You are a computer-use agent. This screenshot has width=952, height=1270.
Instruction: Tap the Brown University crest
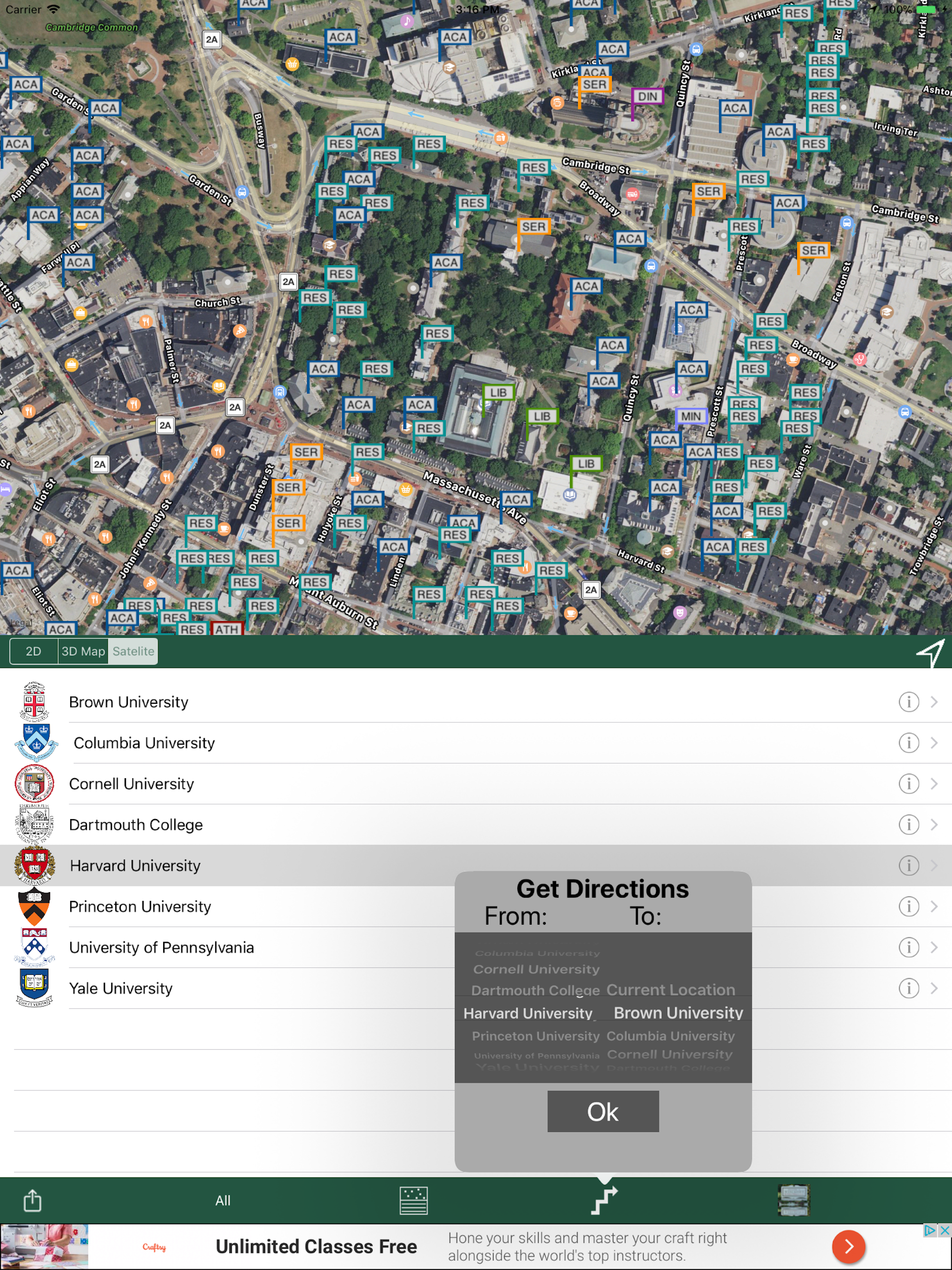click(34, 701)
